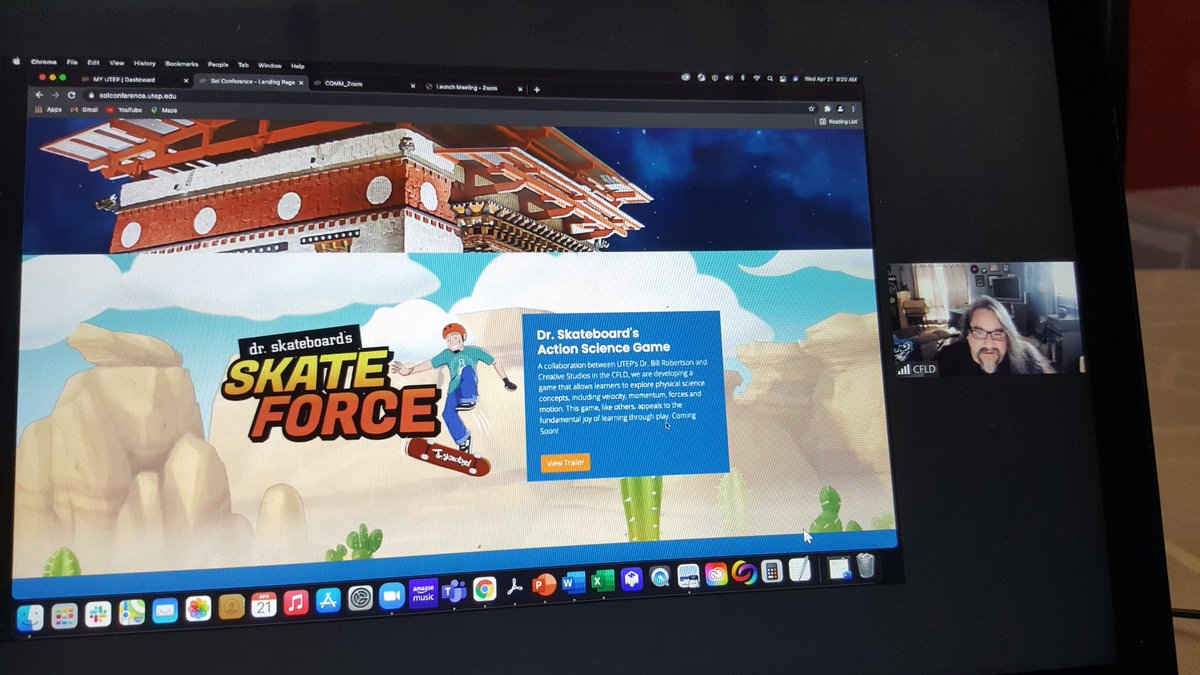Open the View menu
The image size is (1200, 675).
(x=117, y=63)
